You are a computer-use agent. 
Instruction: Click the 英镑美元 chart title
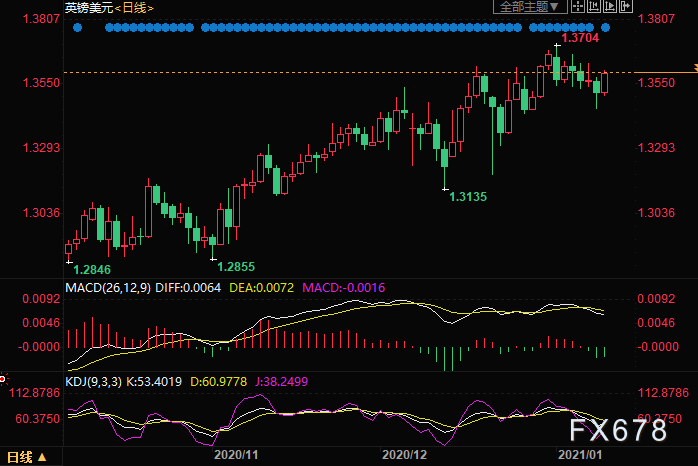pyautogui.click(x=86, y=7)
